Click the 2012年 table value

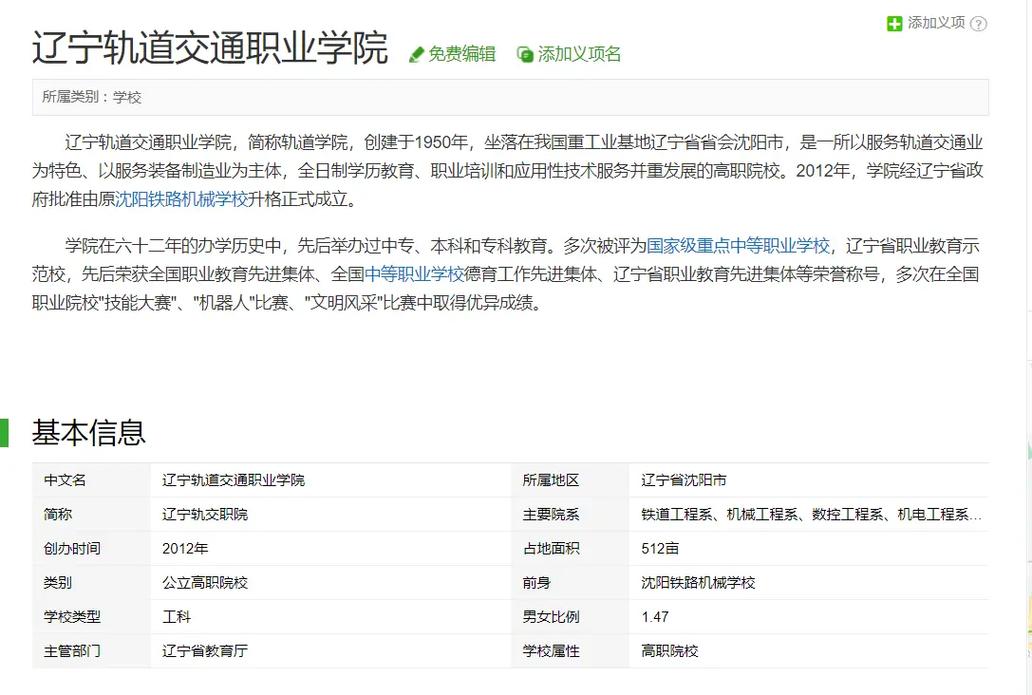coord(185,549)
